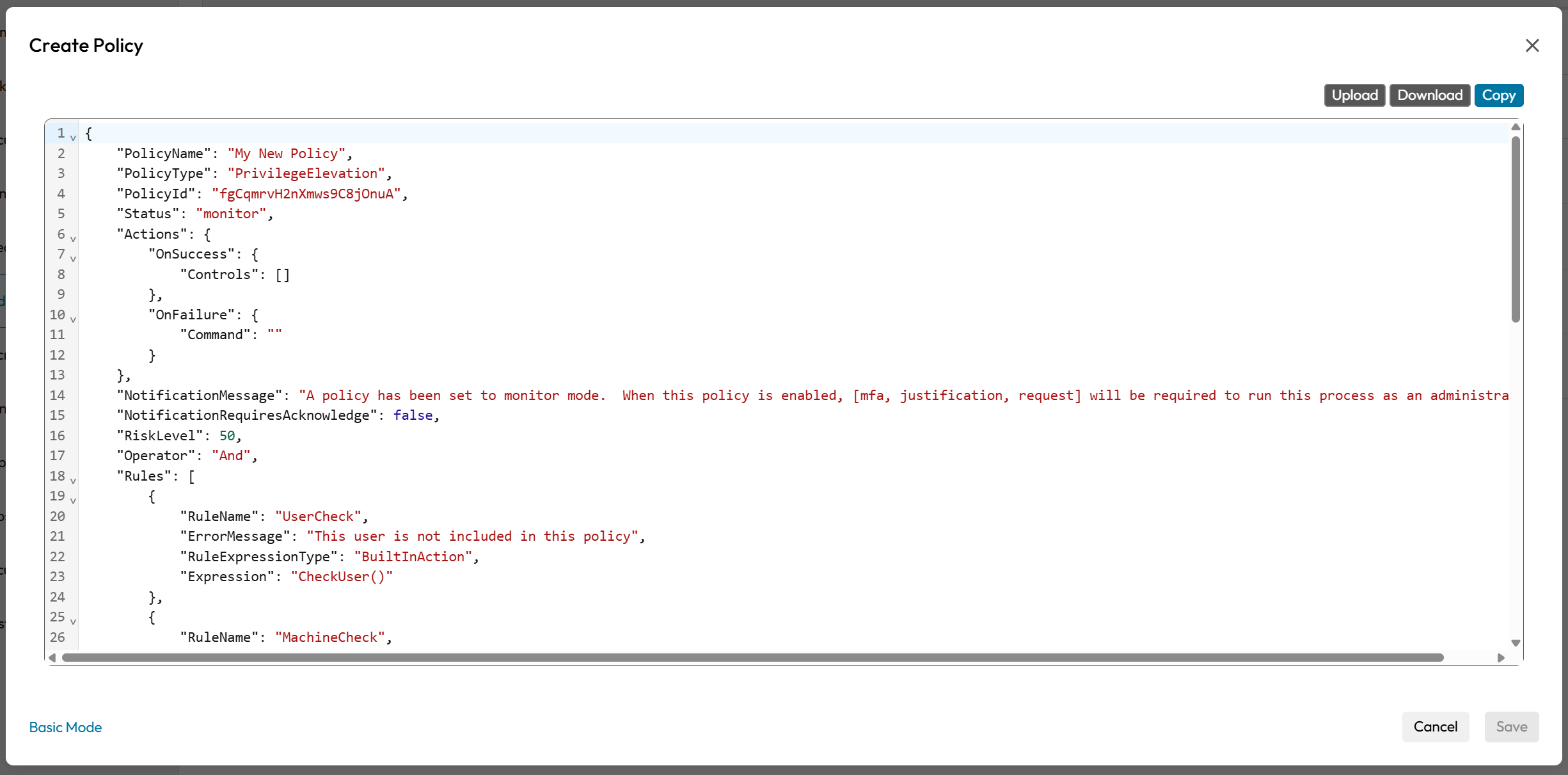The image size is (1568, 775).
Task: Close the Create Policy dialog
Action: click(1532, 45)
